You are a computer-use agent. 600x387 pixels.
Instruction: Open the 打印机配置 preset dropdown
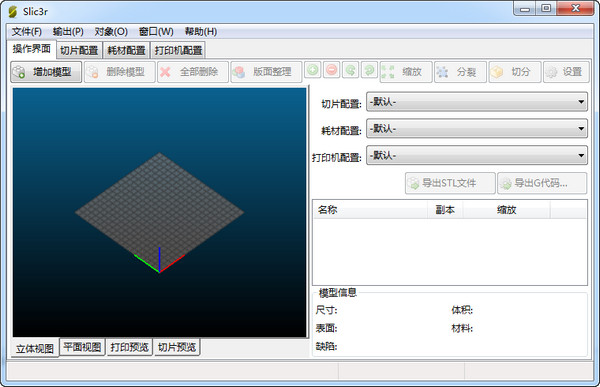coord(477,155)
